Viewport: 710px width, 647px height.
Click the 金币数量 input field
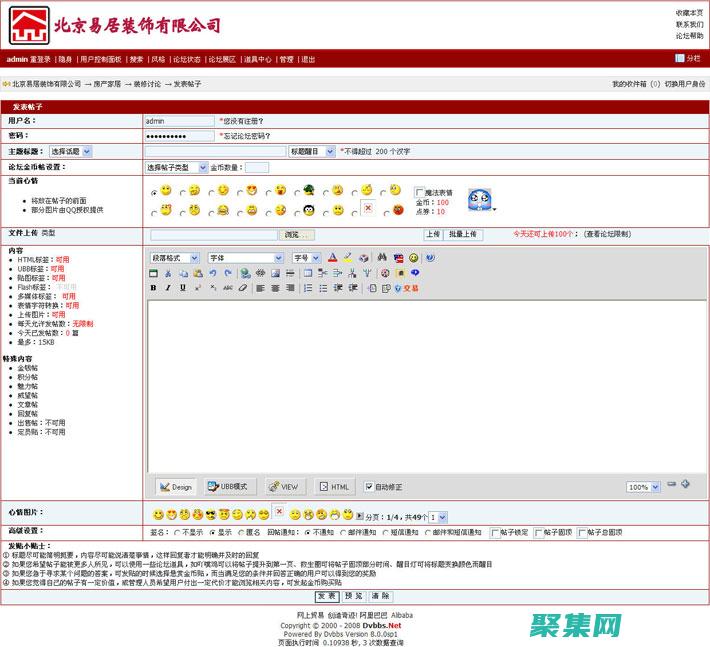coord(257,167)
